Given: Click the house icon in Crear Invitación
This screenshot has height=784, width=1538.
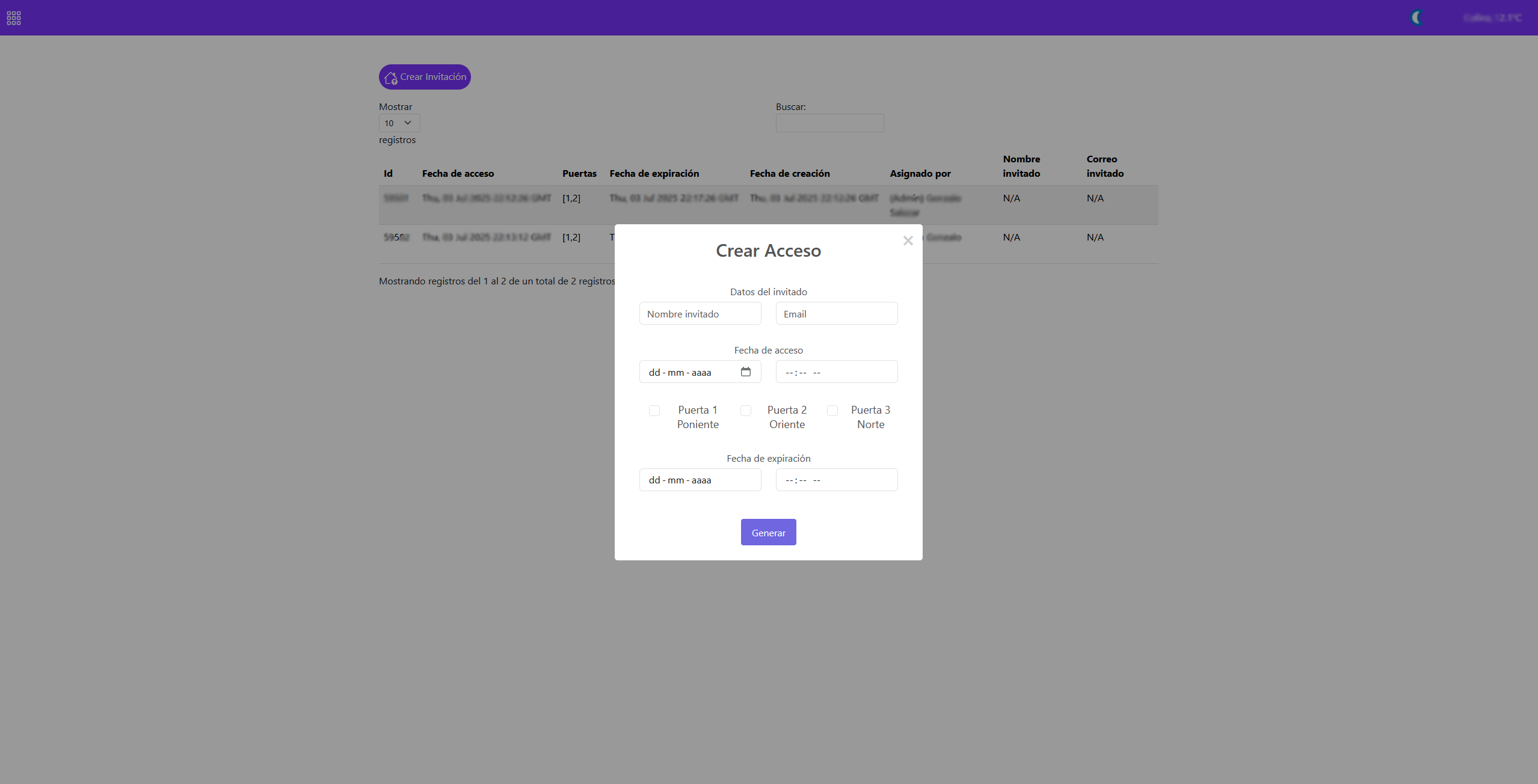Looking at the screenshot, I should pyautogui.click(x=390, y=78).
